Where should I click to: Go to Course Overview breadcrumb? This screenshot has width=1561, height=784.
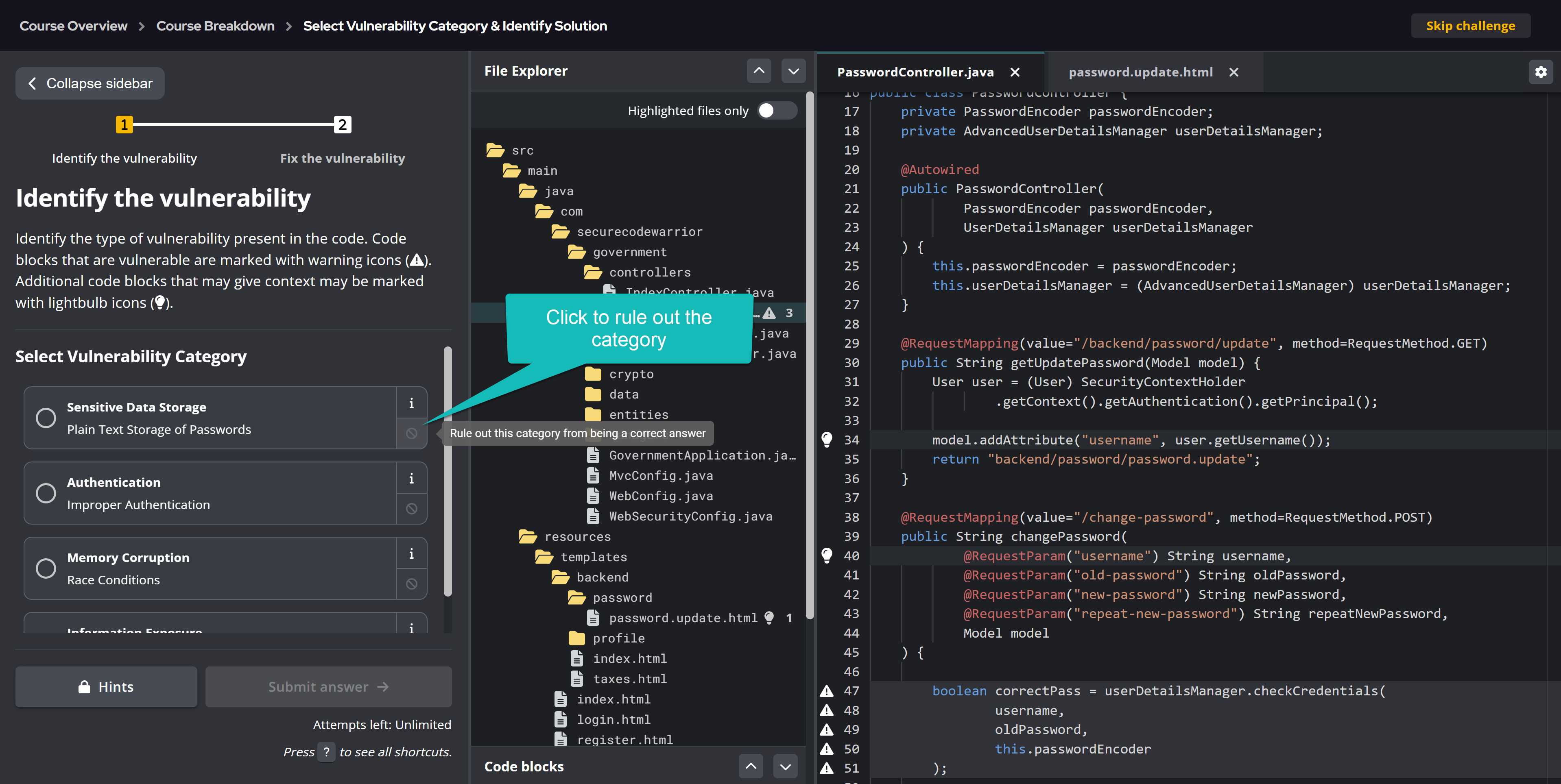pyautogui.click(x=73, y=26)
